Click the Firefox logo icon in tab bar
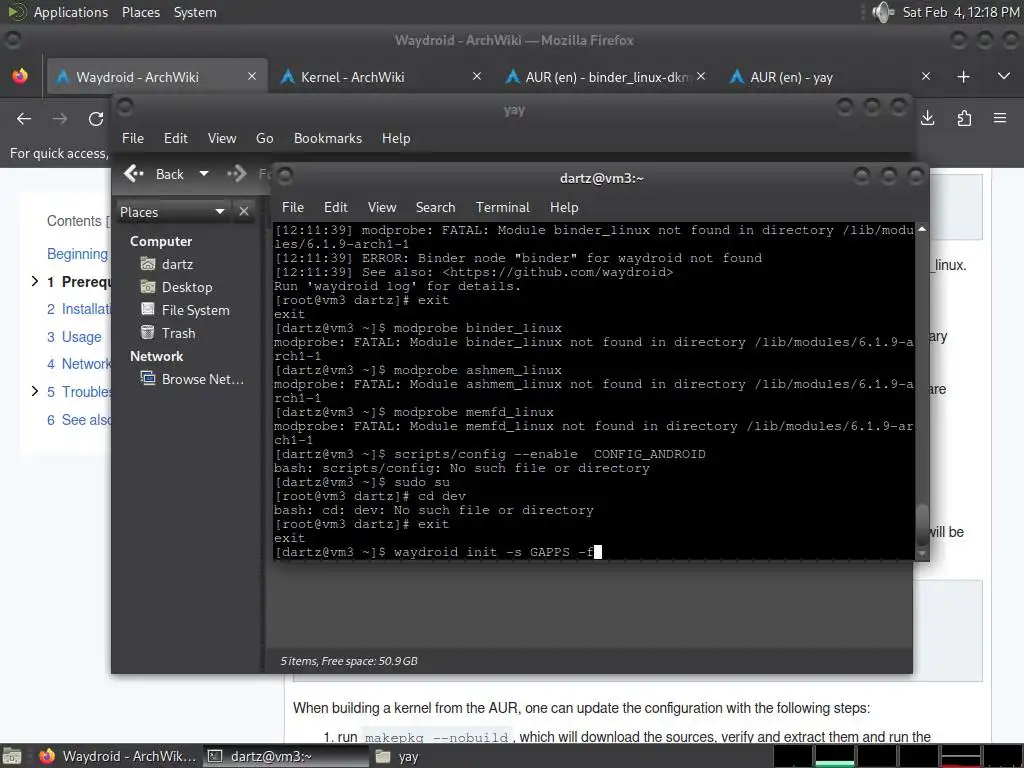 click(20, 76)
